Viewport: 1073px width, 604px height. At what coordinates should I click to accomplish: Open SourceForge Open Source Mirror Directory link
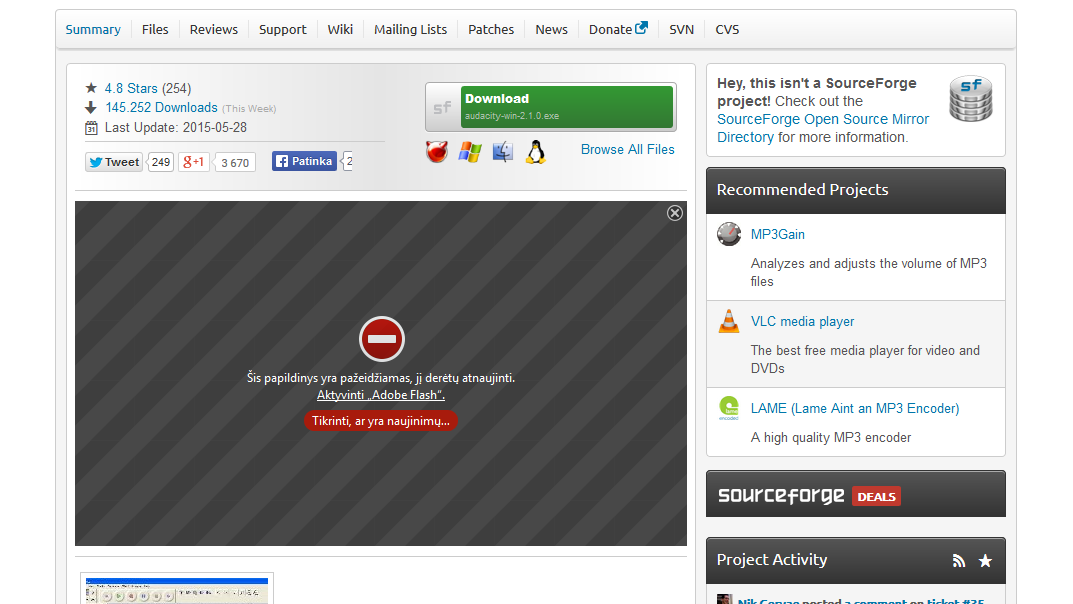tap(823, 128)
